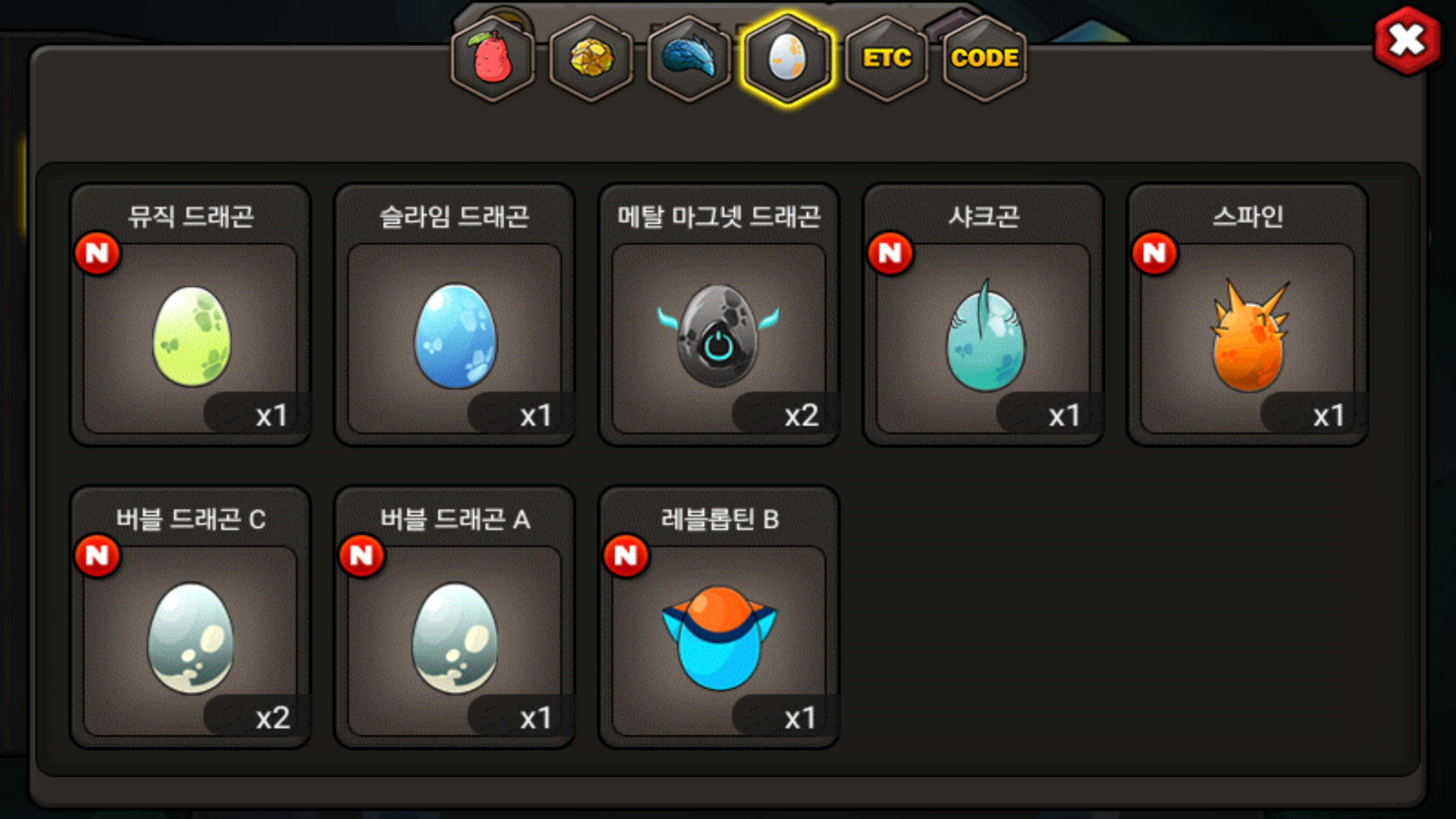Screen dimensions: 1456x819
Task: Click the 뮤직 드래곤 name label
Action: (191, 217)
